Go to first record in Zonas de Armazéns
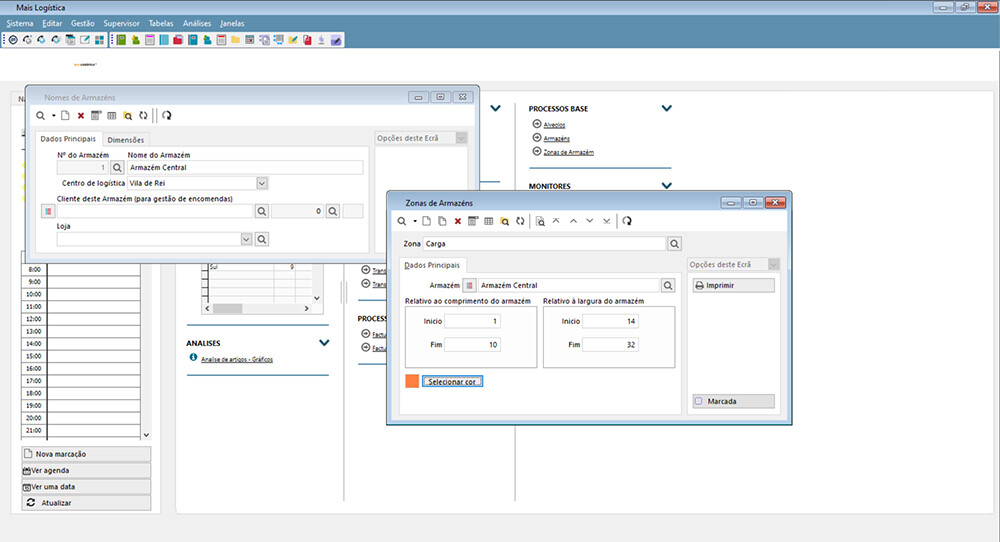This screenshot has width=1000, height=542. pyautogui.click(x=556, y=221)
